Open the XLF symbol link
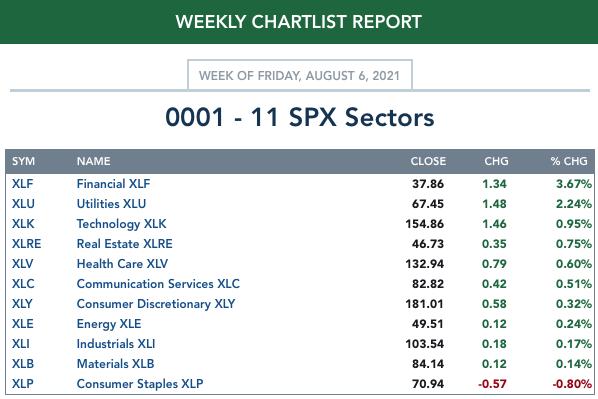The width and height of the screenshot is (598, 399). point(23,184)
